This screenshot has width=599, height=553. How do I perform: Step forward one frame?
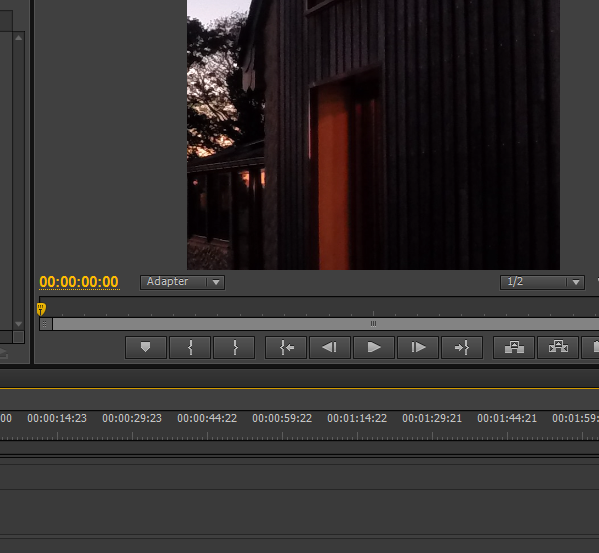coord(418,347)
